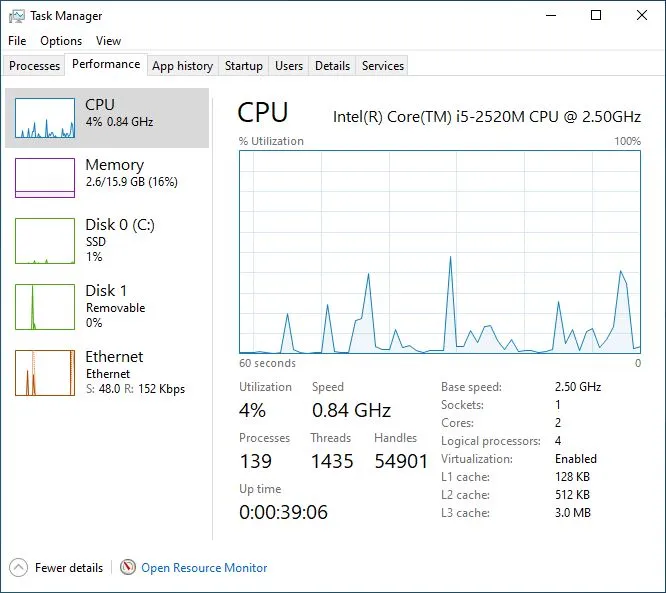
Task: Go to the Startup tab
Action: click(243, 66)
